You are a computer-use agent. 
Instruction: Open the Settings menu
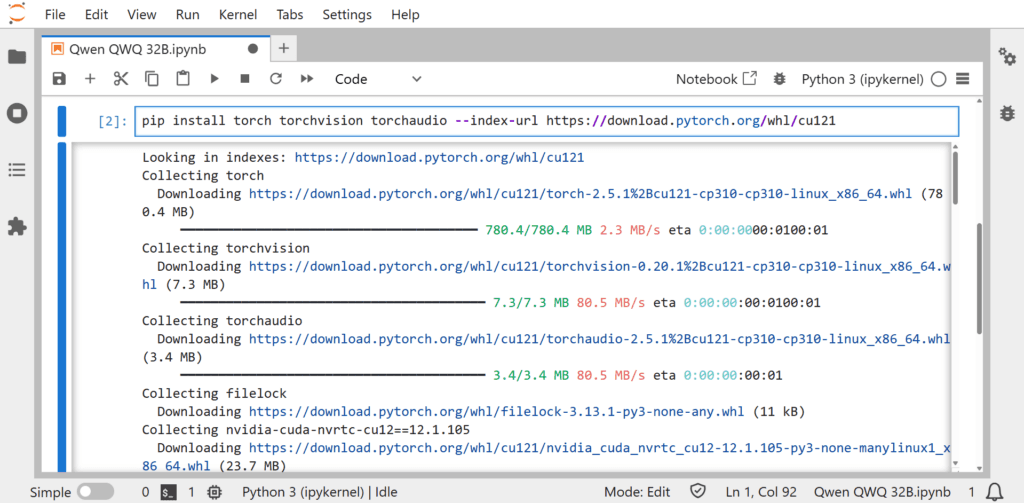click(x=347, y=15)
